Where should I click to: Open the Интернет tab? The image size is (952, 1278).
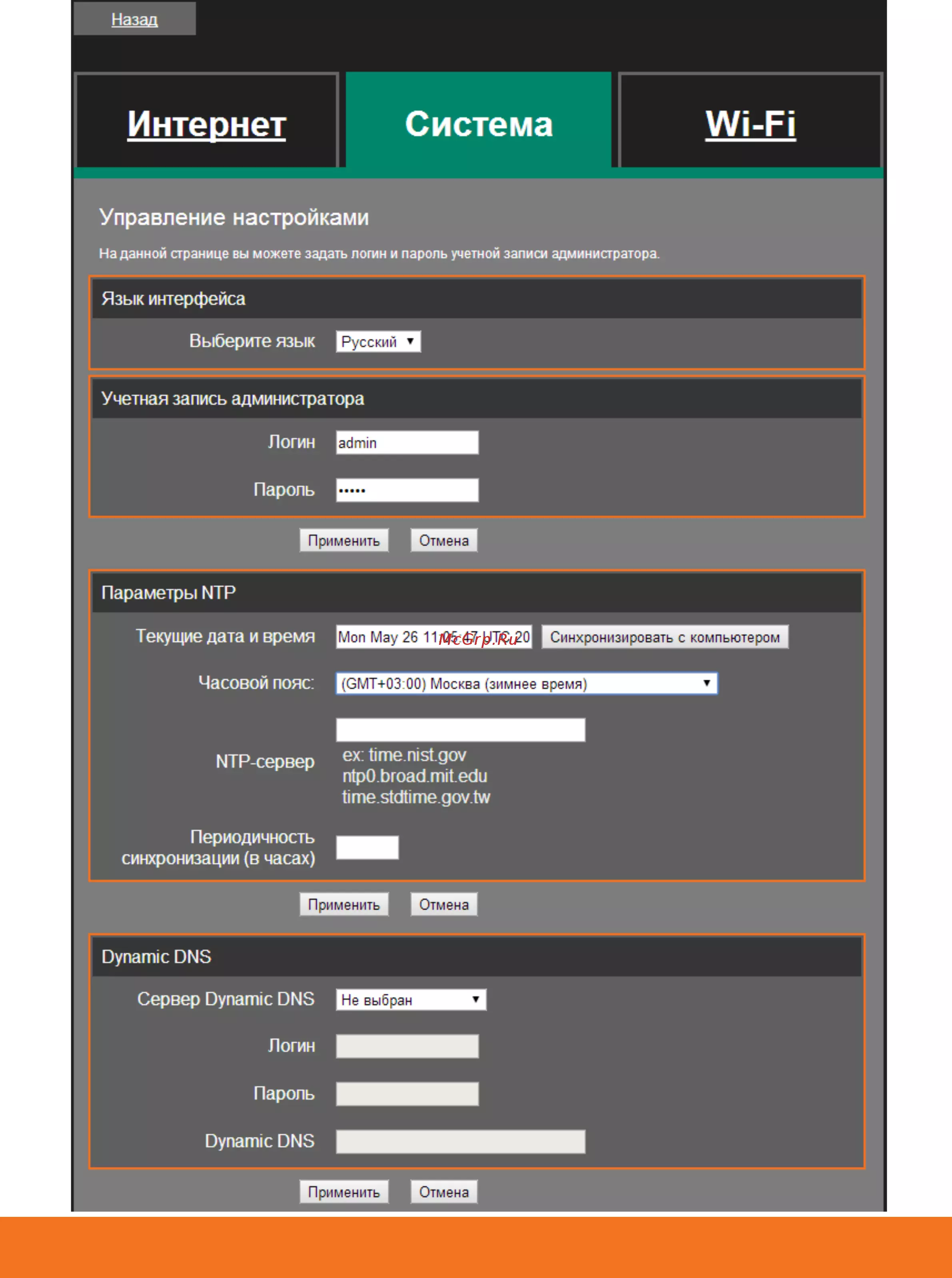[206, 123]
